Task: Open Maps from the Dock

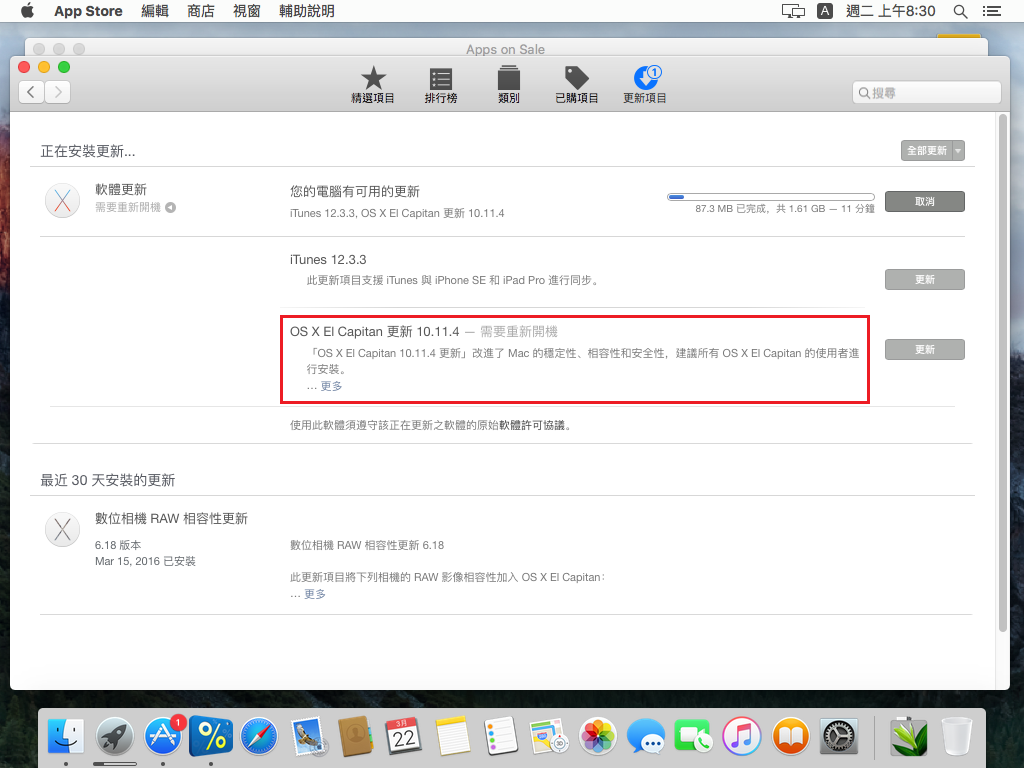Action: tap(549, 736)
